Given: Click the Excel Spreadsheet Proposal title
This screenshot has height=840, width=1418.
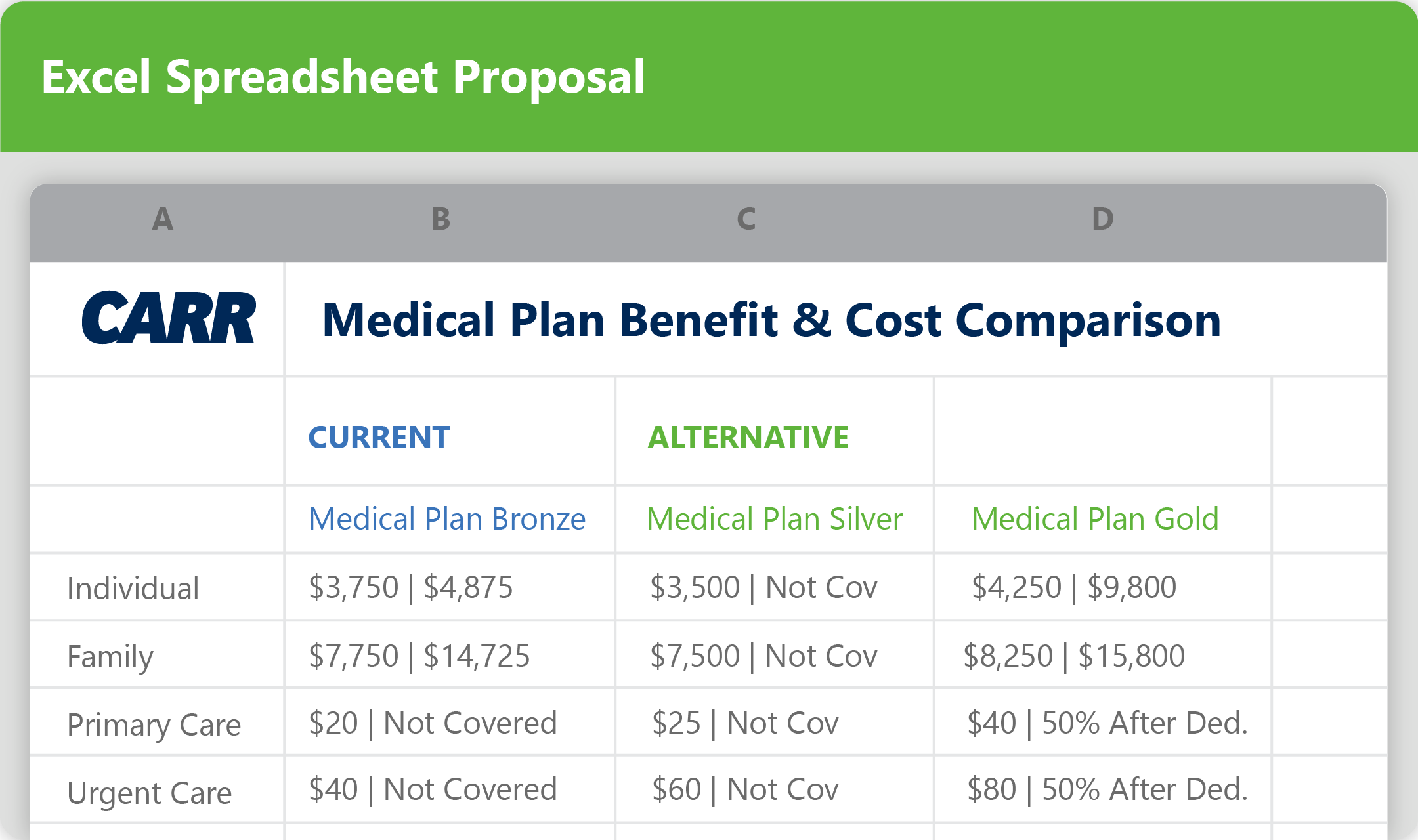Looking at the screenshot, I should (x=343, y=77).
